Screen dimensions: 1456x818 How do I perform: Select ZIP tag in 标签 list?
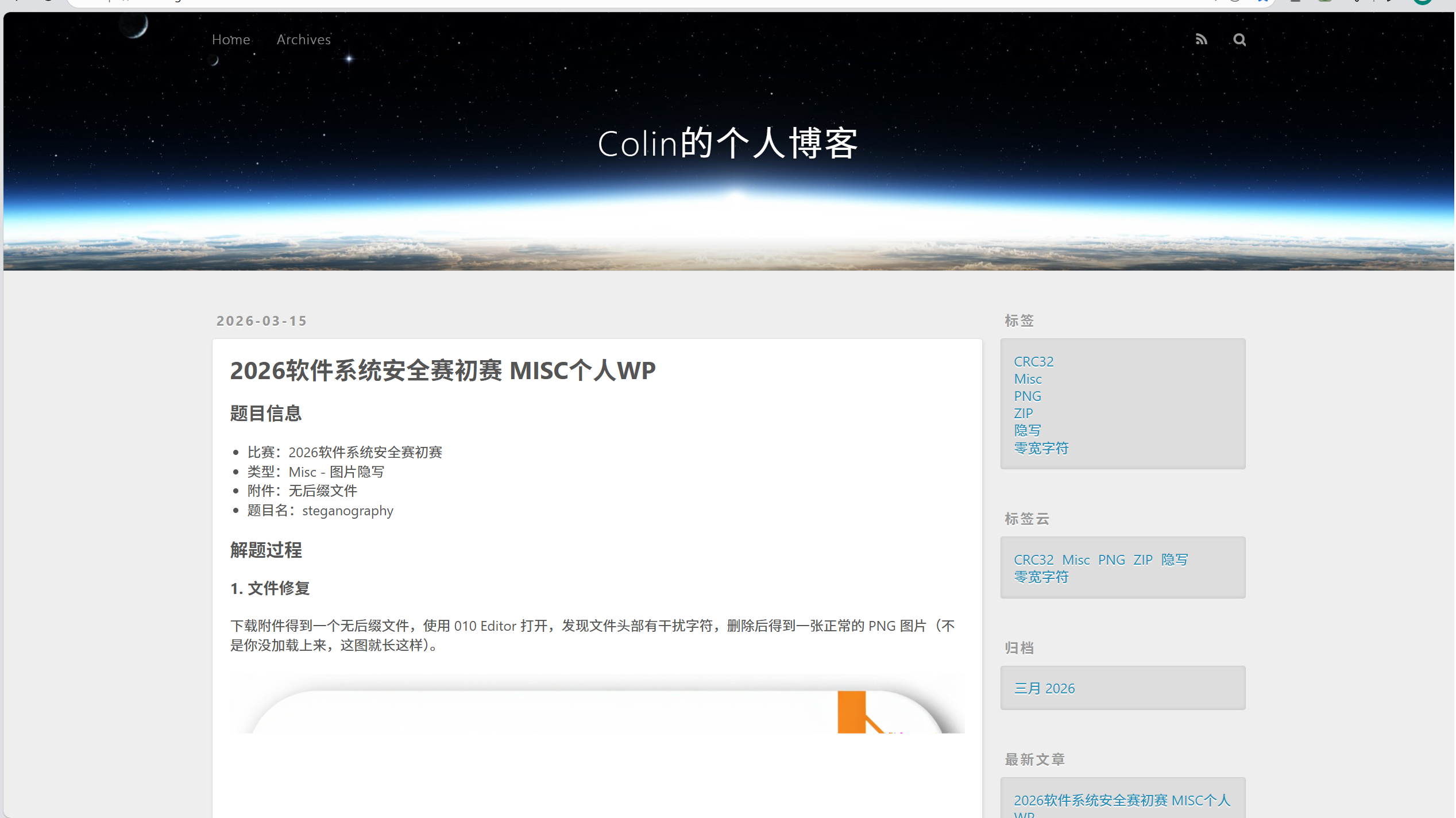1023,414
